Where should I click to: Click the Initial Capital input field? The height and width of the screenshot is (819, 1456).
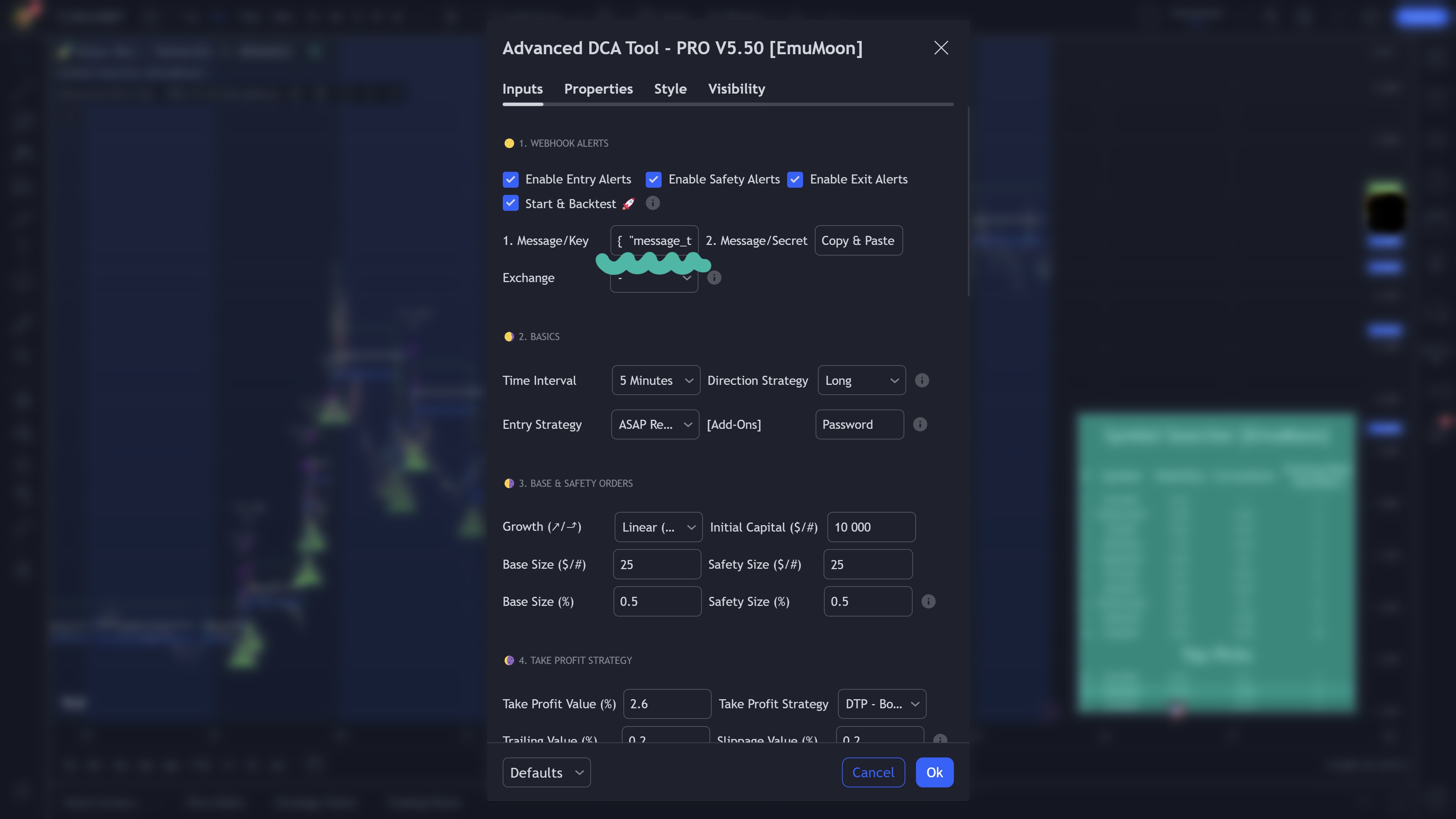(x=871, y=527)
